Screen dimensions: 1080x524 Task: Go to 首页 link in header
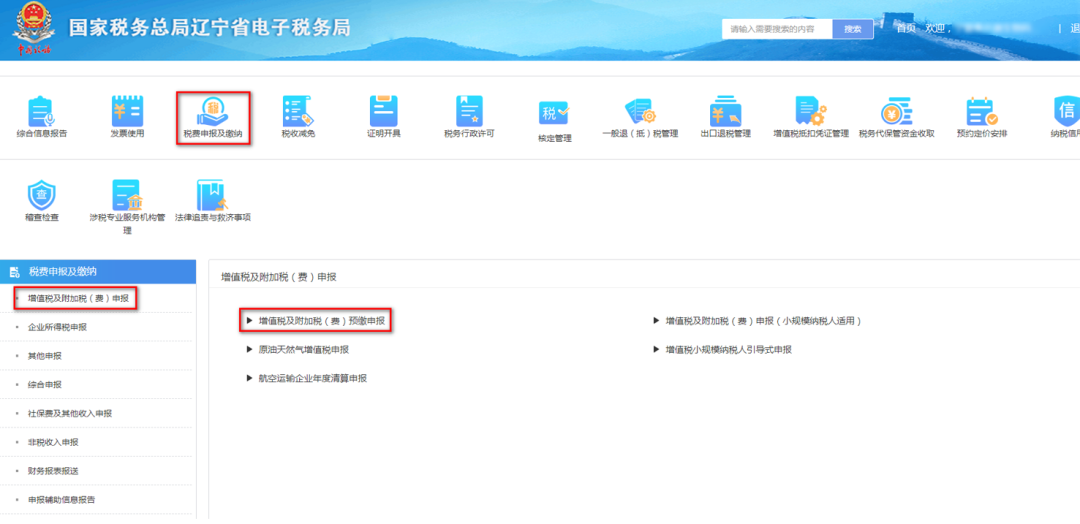pos(906,28)
